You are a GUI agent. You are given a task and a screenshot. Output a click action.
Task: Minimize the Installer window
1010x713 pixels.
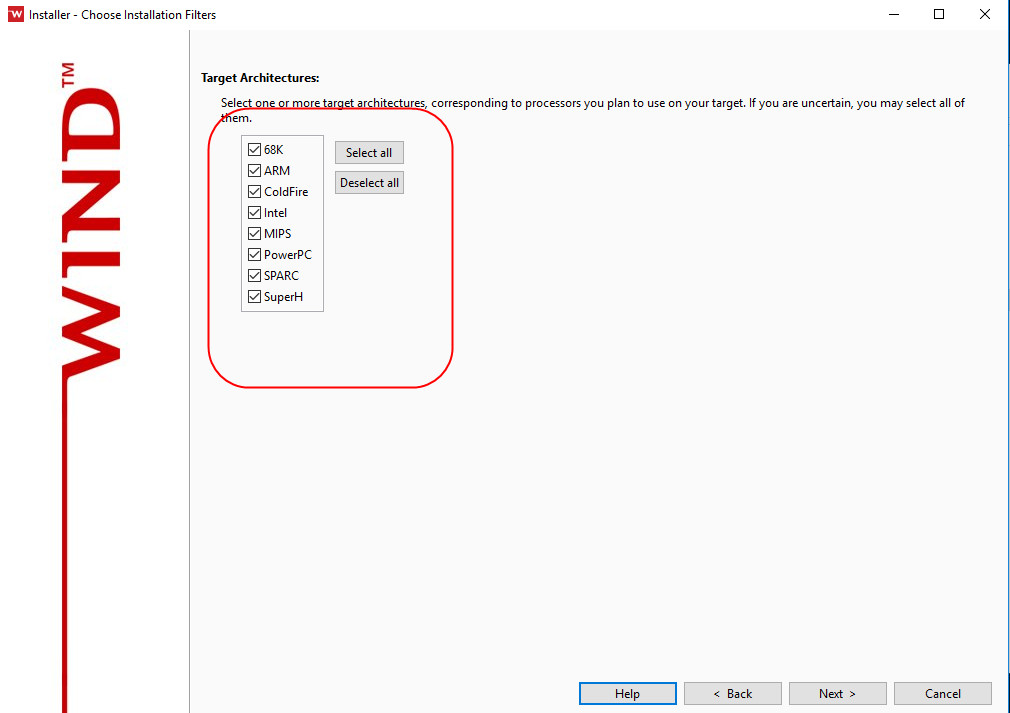[x=893, y=14]
